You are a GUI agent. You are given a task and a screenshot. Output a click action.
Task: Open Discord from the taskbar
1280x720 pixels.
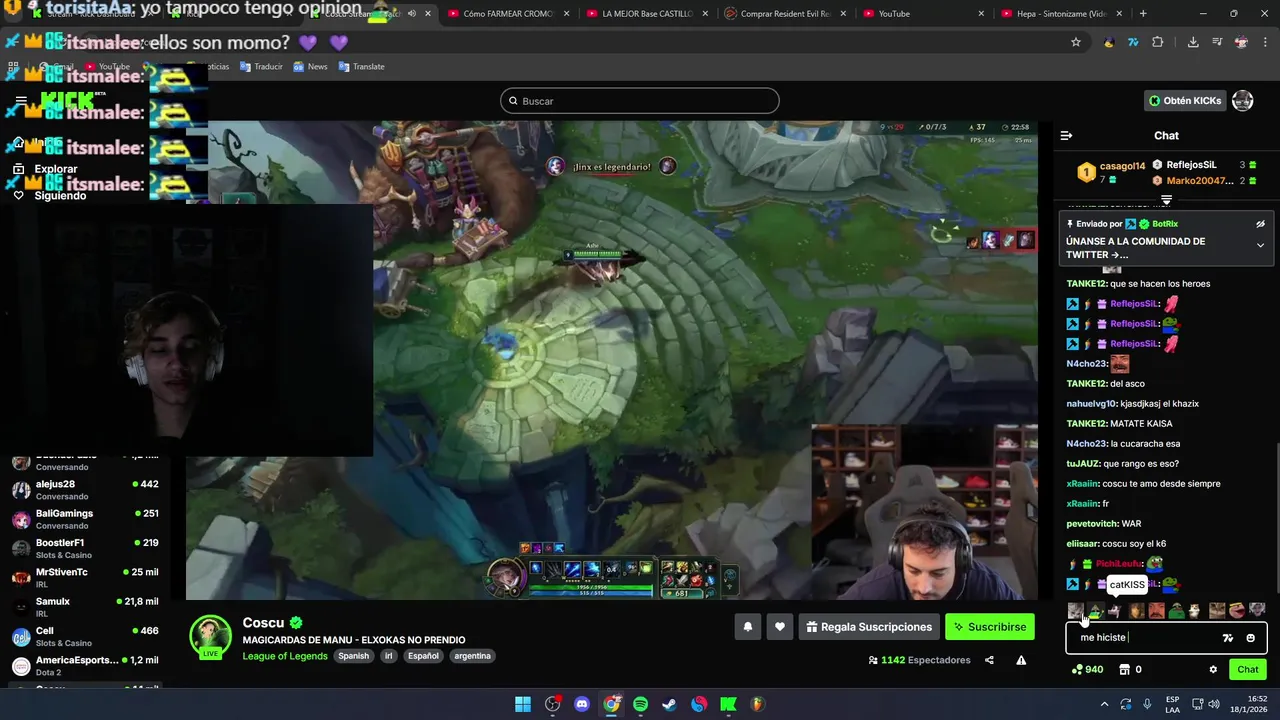click(582, 704)
